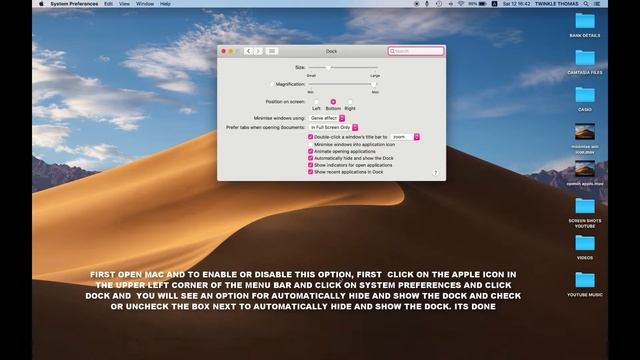Open the System Preferences menu
The width and height of the screenshot is (640, 360).
click(x=74, y=4)
